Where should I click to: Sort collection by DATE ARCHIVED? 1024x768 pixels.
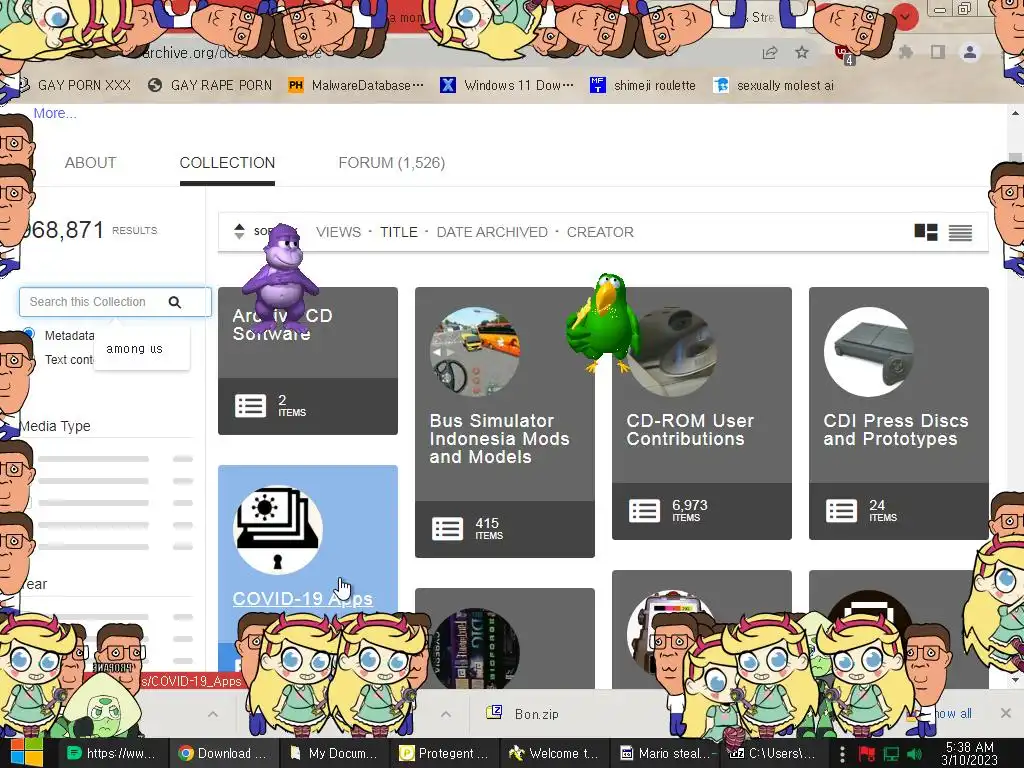pyautogui.click(x=492, y=232)
